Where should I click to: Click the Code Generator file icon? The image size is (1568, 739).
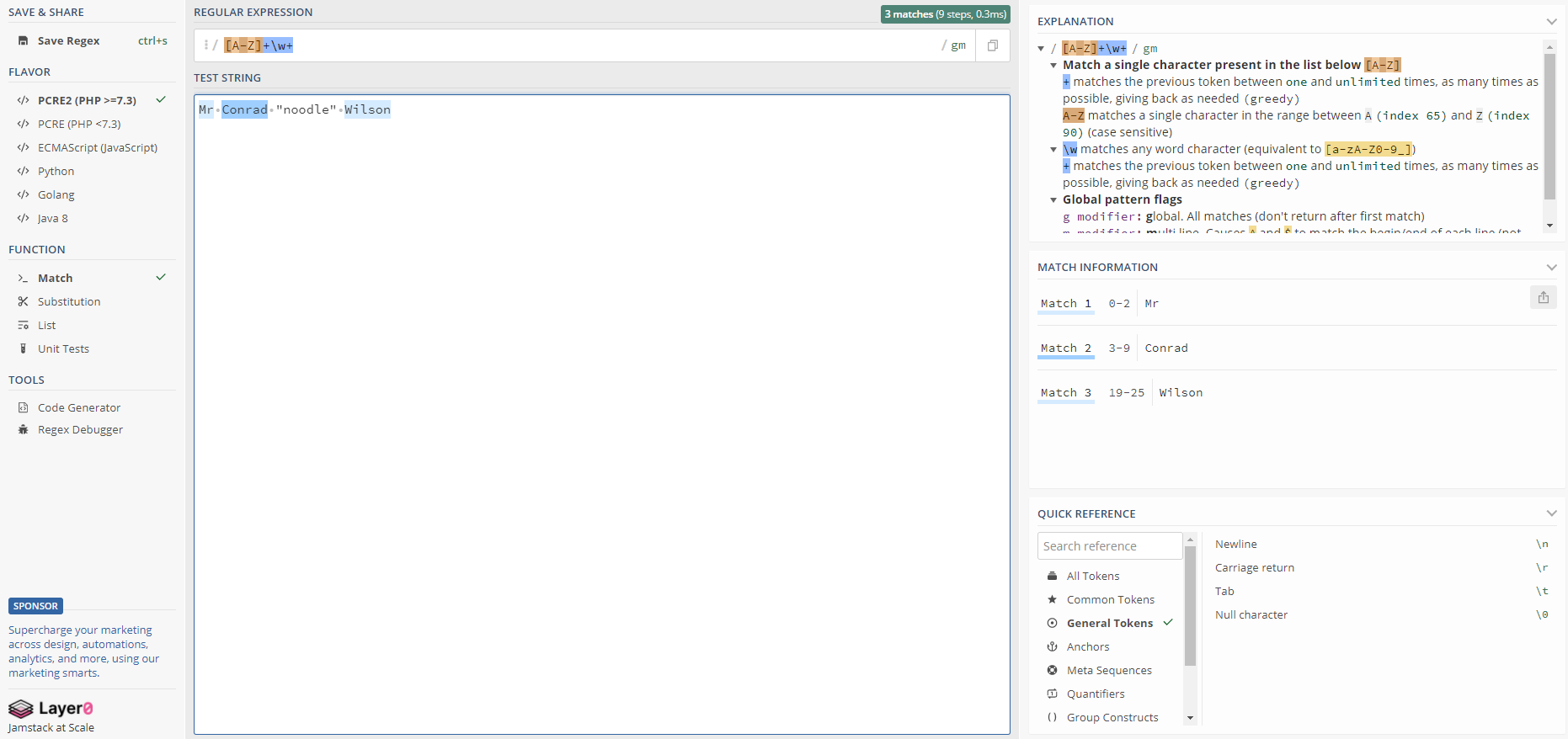click(x=23, y=407)
